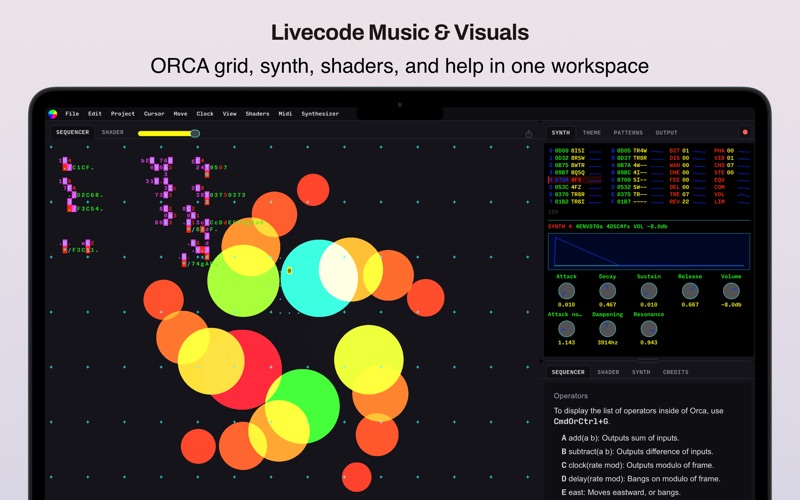Select synth row 7 0182 TRBI
The width and height of the screenshot is (800, 500).
pyautogui.click(x=575, y=202)
